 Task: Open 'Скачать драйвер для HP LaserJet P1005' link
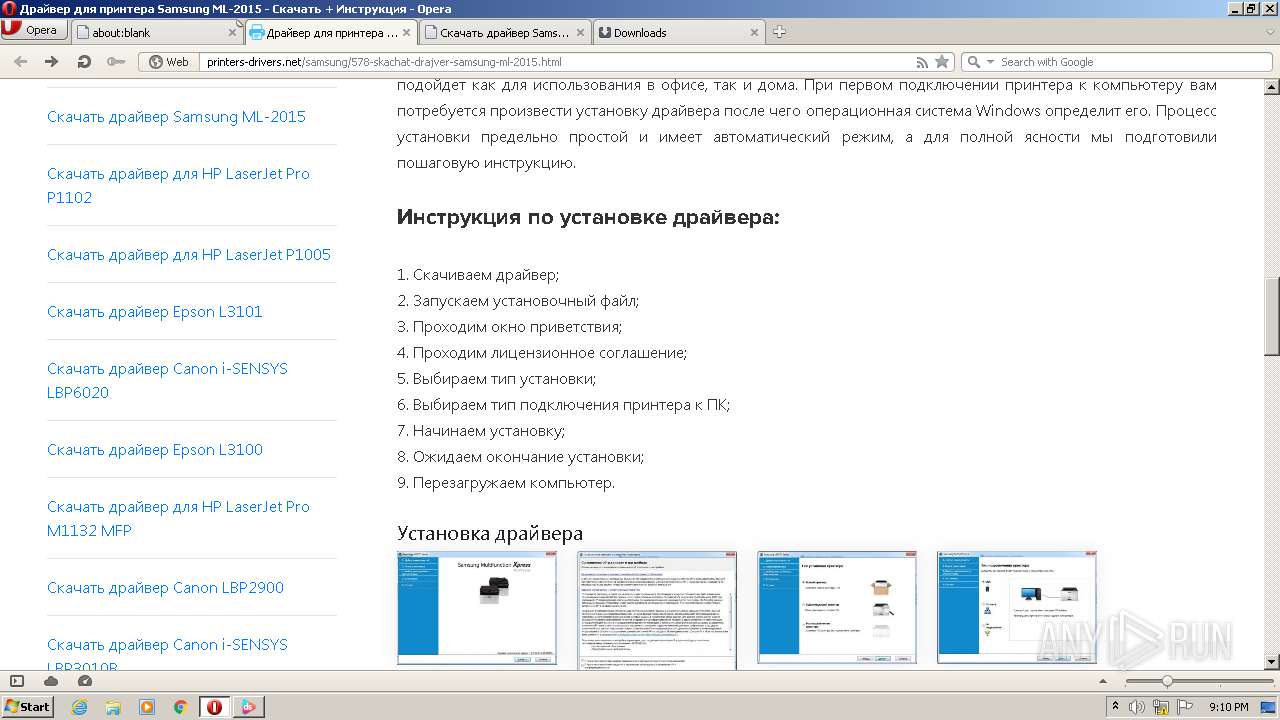coord(189,255)
